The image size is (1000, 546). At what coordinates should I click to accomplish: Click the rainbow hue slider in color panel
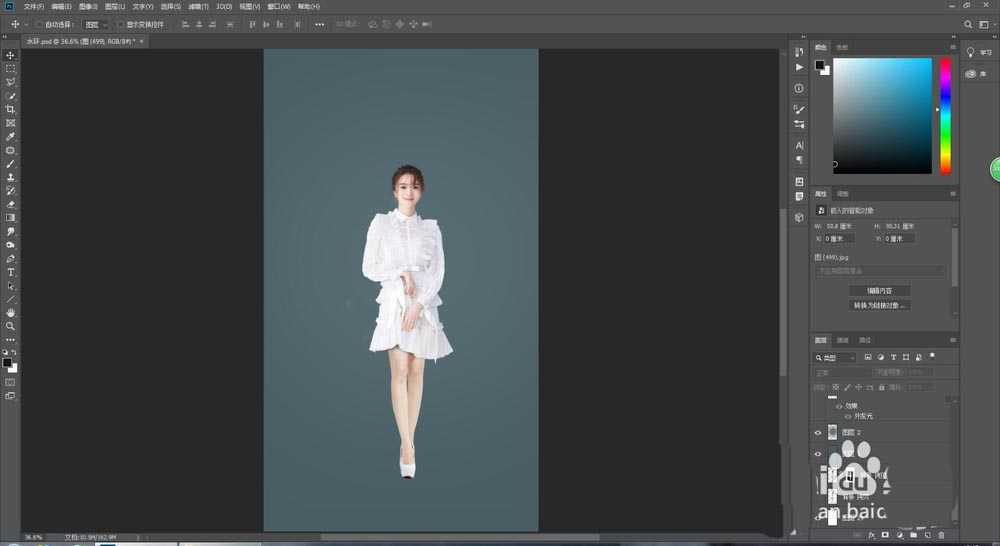pos(945,115)
